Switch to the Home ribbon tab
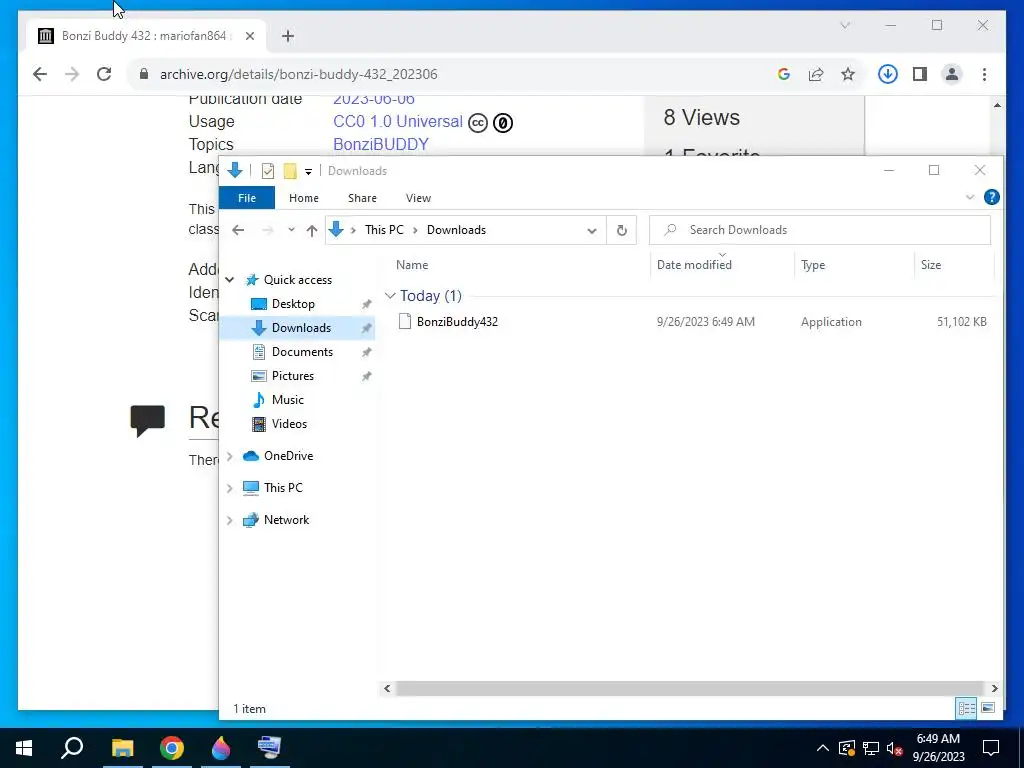 click(304, 198)
